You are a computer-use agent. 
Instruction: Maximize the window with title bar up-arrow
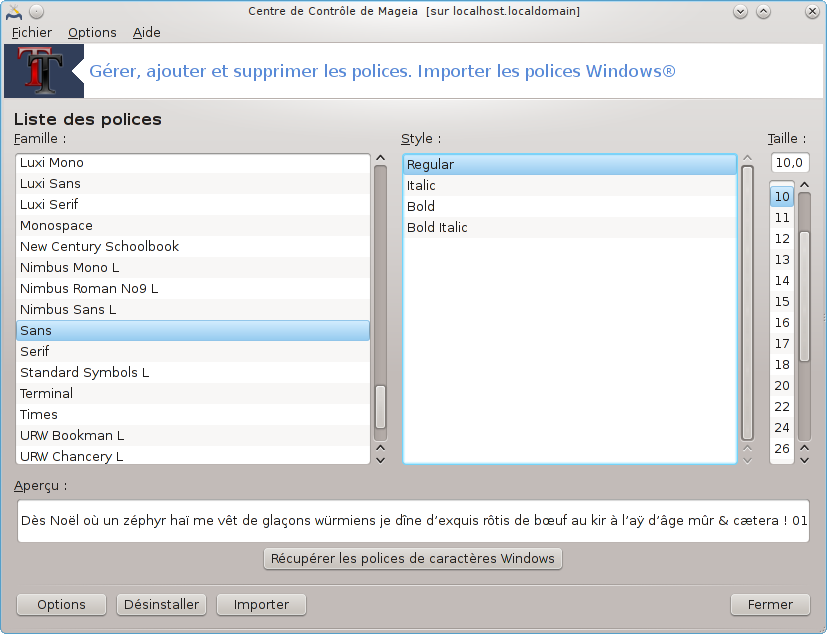pos(763,12)
